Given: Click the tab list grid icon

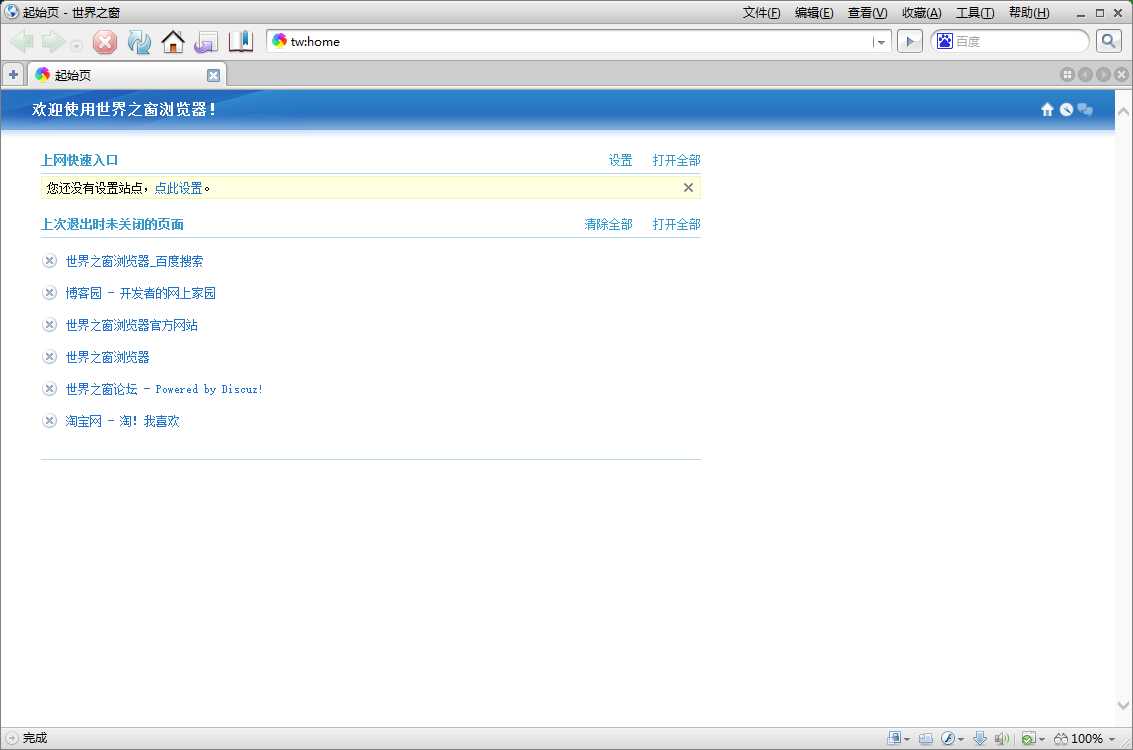Looking at the screenshot, I should [1067, 74].
